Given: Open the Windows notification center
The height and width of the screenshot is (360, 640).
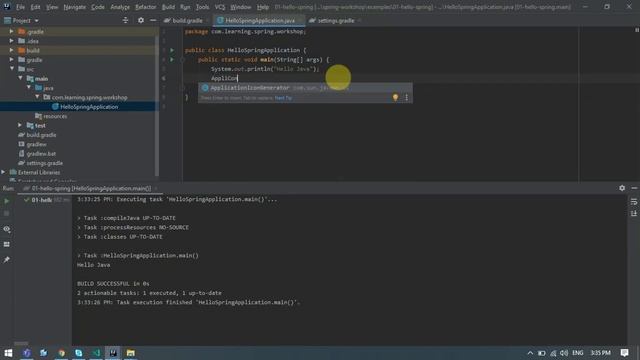Looking at the screenshot, I should 624,353.
